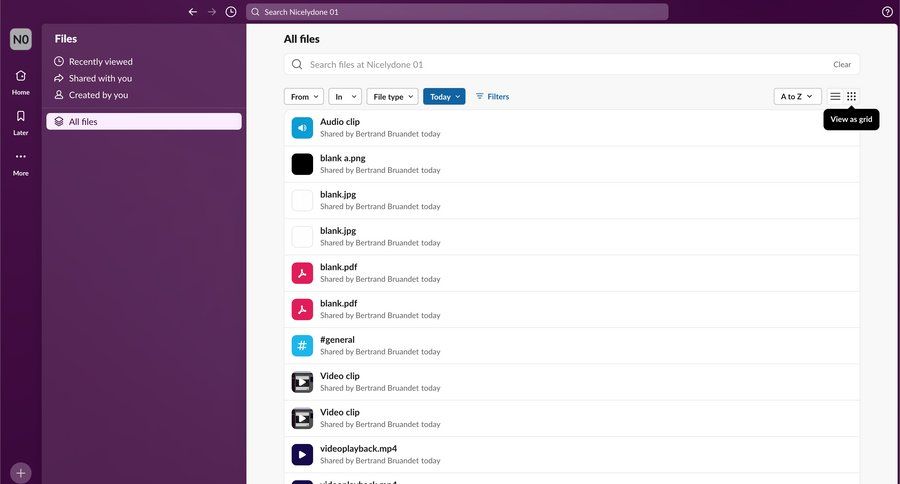Clear the file search
Image resolution: width=900 pixels, height=484 pixels.
(842, 64)
